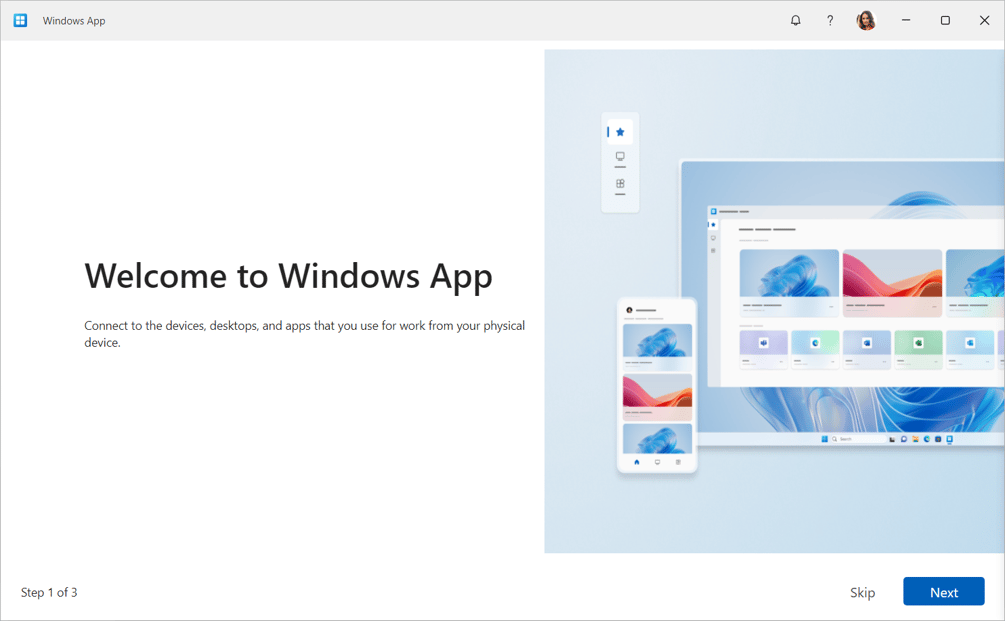Click the phone mockup in the illustration
Screen dimensions: 1005x621
pyautogui.click(x=657, y=385)
